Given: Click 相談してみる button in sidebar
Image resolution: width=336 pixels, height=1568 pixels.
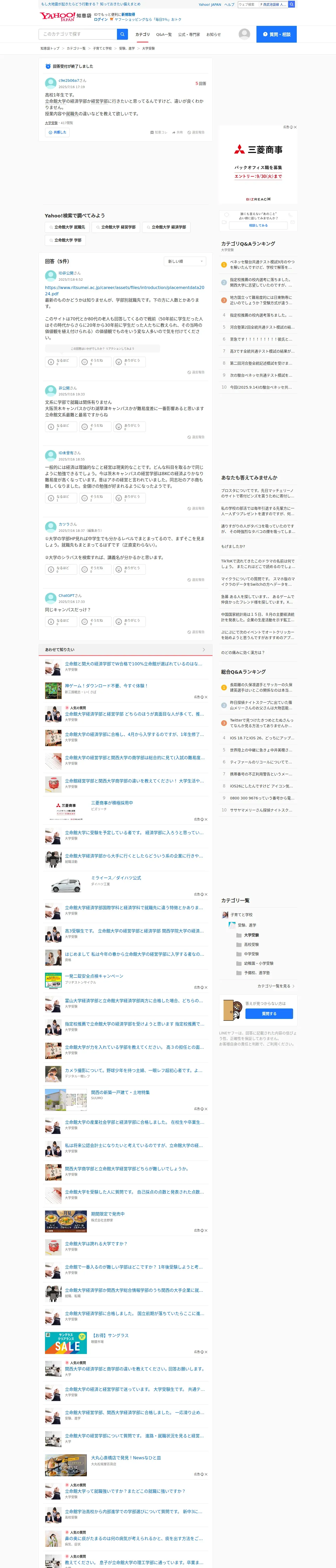Looking at the screenshot, I should coord(258,225).
